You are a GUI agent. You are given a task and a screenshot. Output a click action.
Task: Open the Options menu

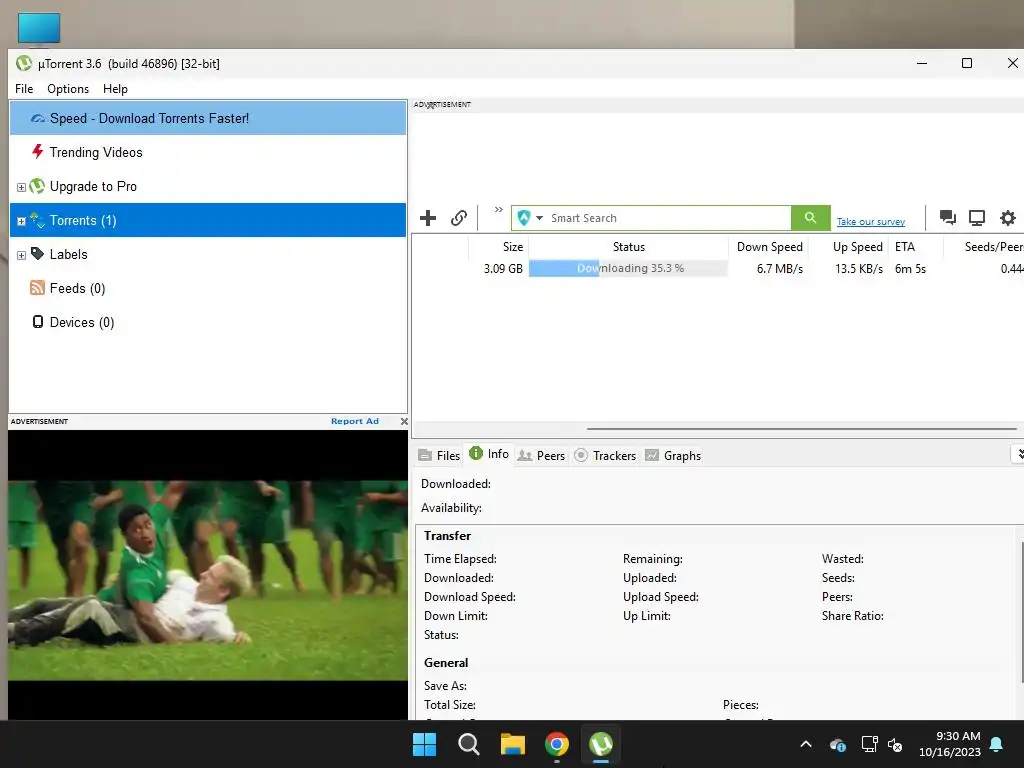[x=68, y=89]
